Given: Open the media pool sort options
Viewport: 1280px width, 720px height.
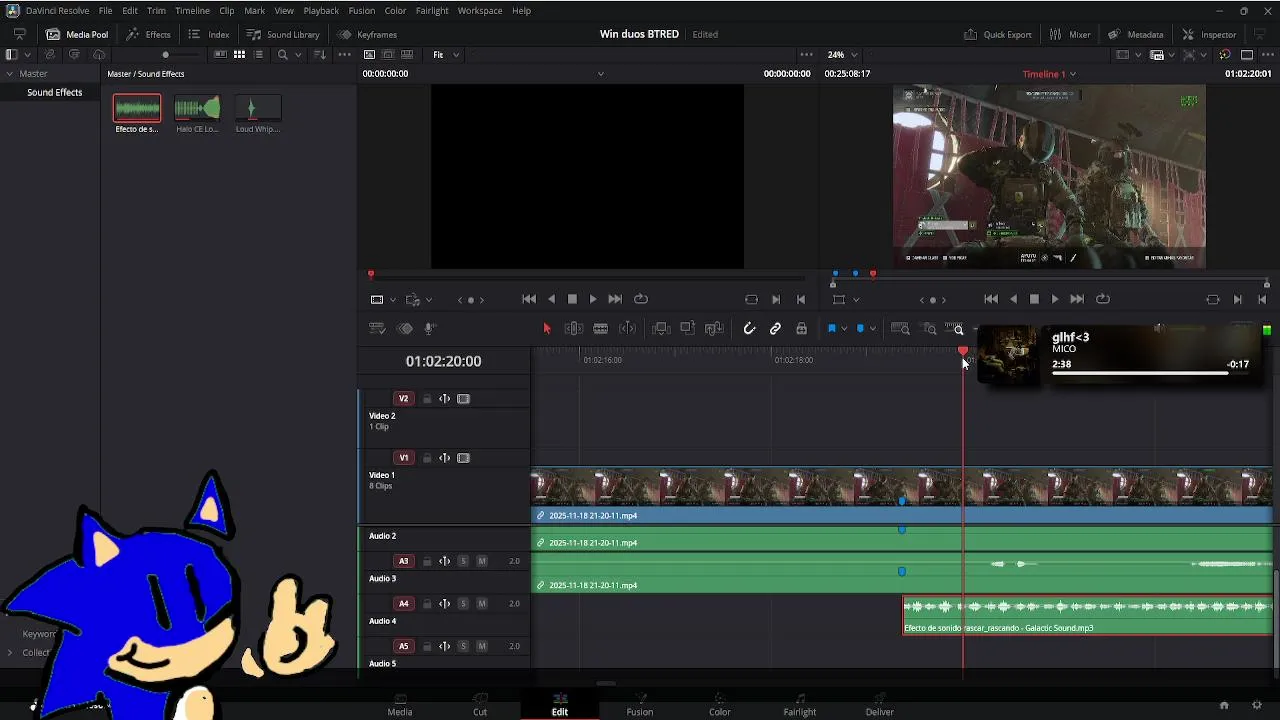Looking at the screenshot, I should tap(320, 55).
